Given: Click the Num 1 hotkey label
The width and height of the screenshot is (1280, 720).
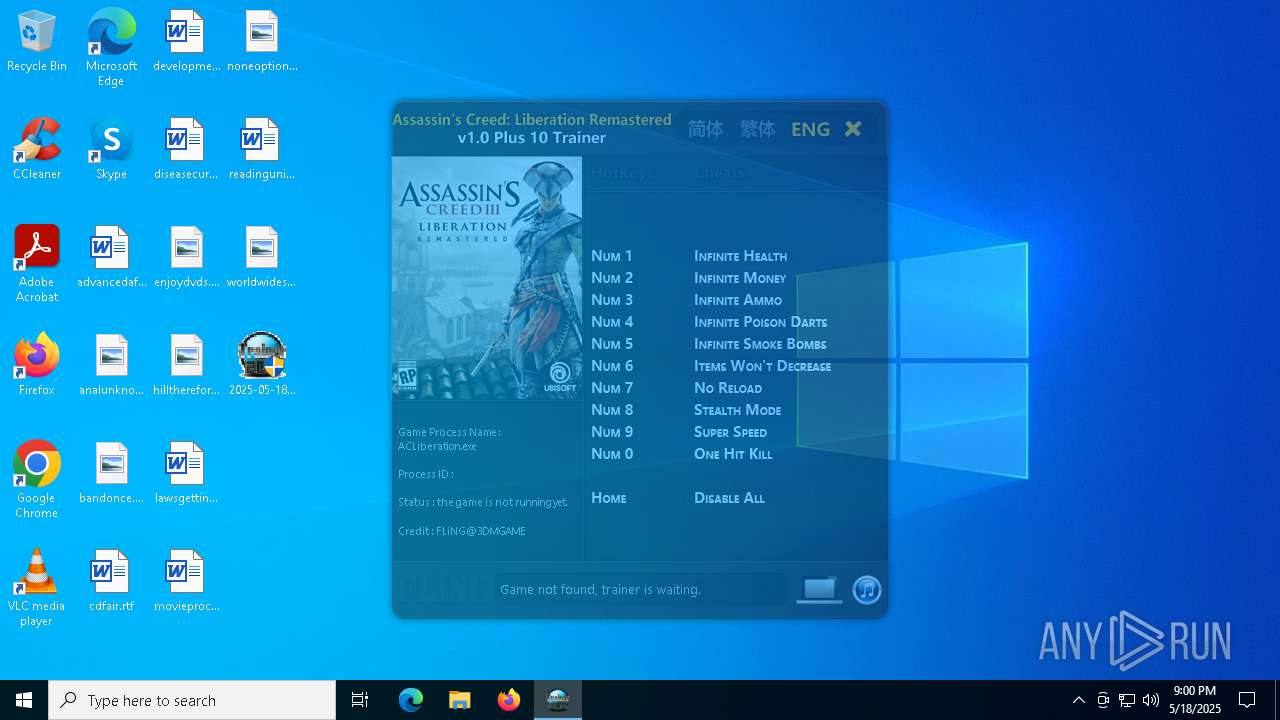Looking at the screenshot, I should 612,256.
